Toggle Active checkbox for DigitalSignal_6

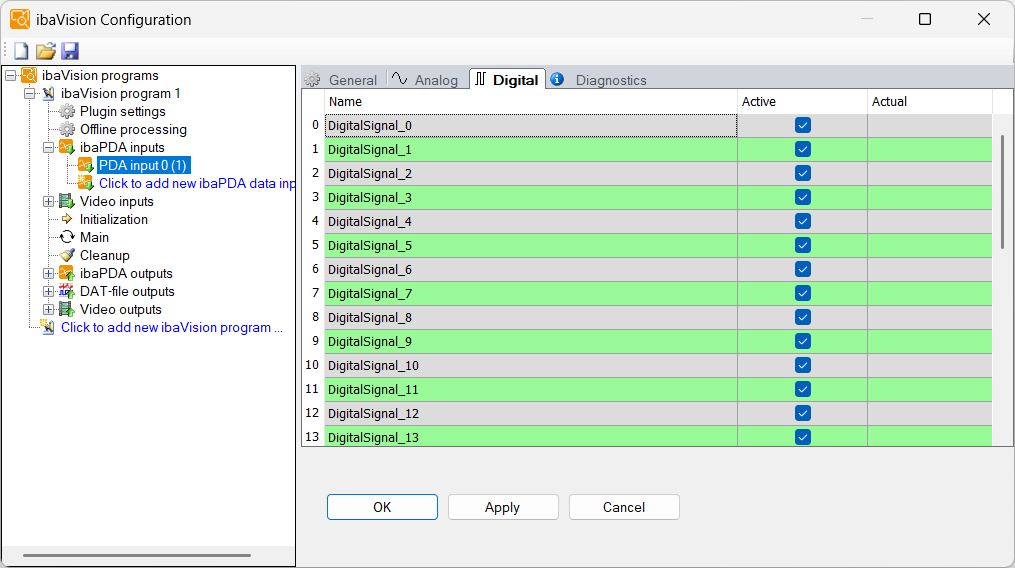[x=803, y=269]
